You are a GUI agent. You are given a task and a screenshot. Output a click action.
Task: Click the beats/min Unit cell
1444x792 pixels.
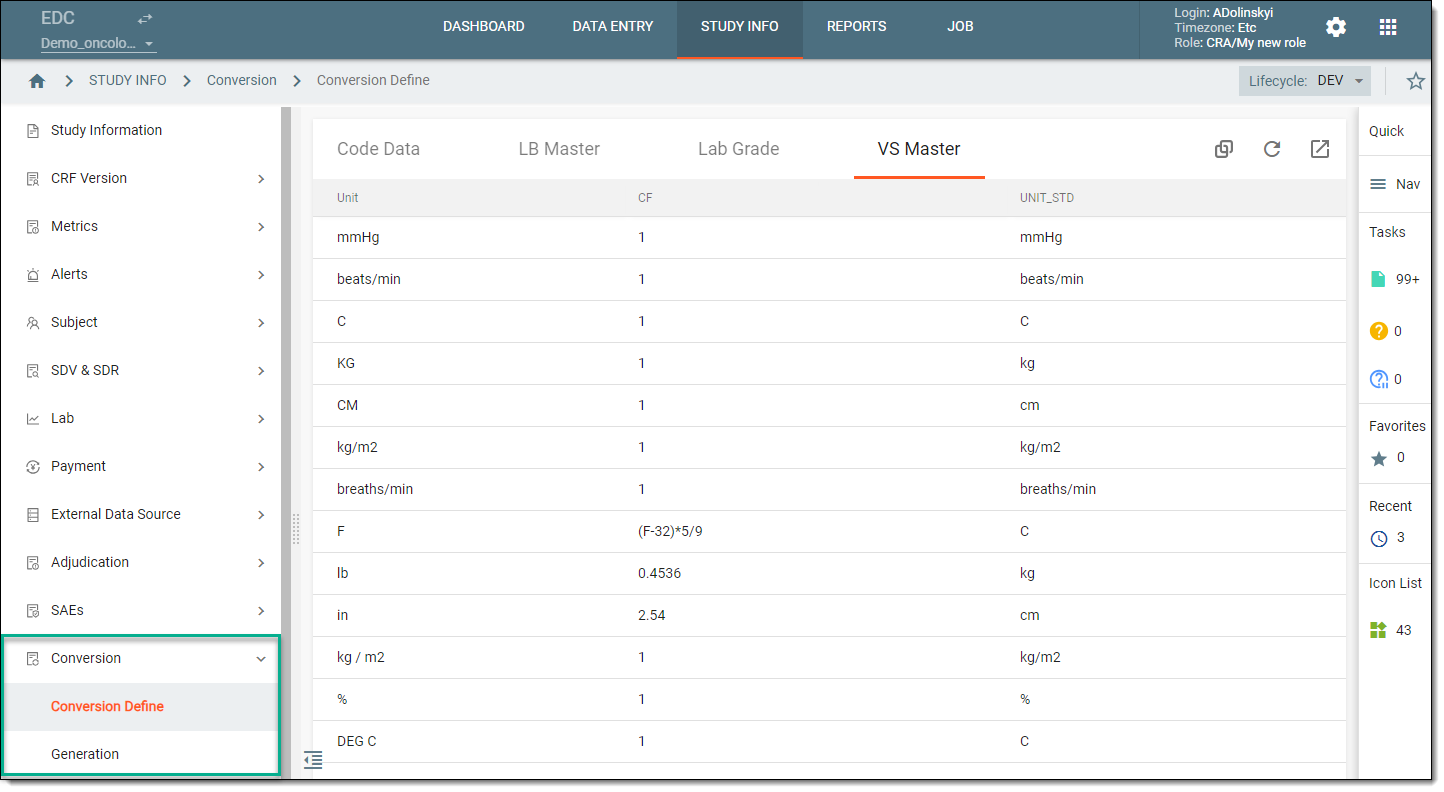(x=369, y=280)
